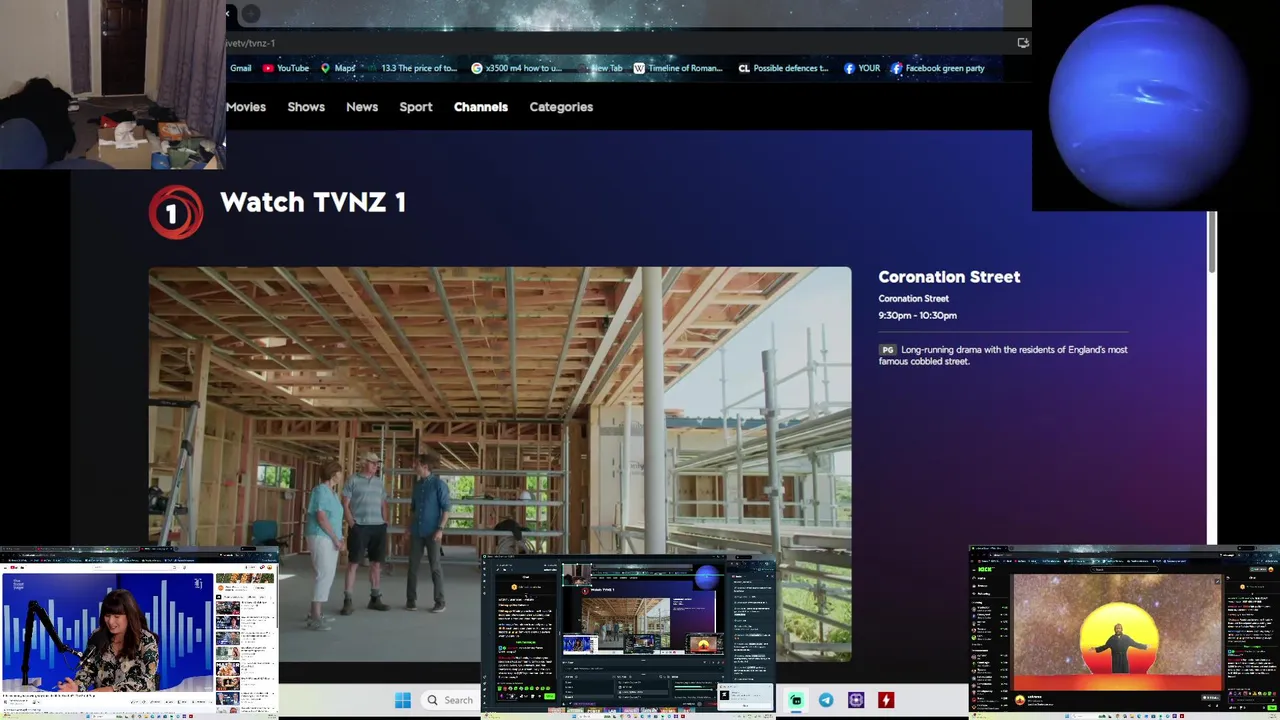Open a new browser tab with plus button
The width and height of the screenshot is (1280, 720).
point(250,13)
